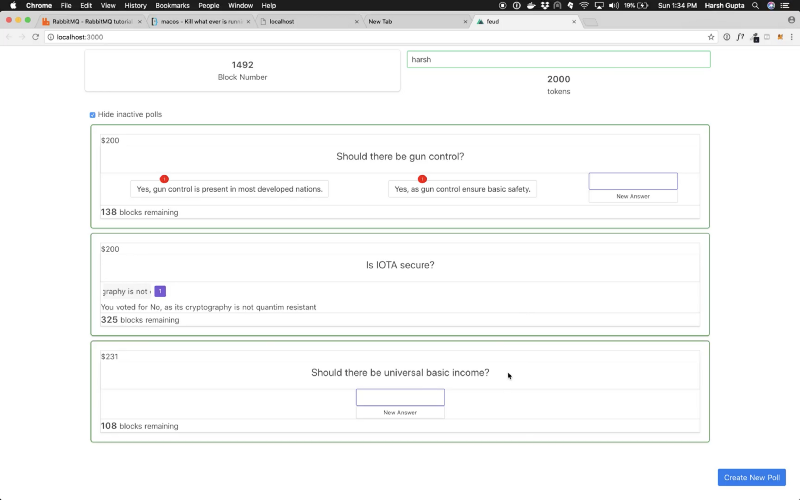Screen dimensions: 800x500
Task: Click red vote badge on 'ensure basic safety' answer
Action: (x=422, y=179)
